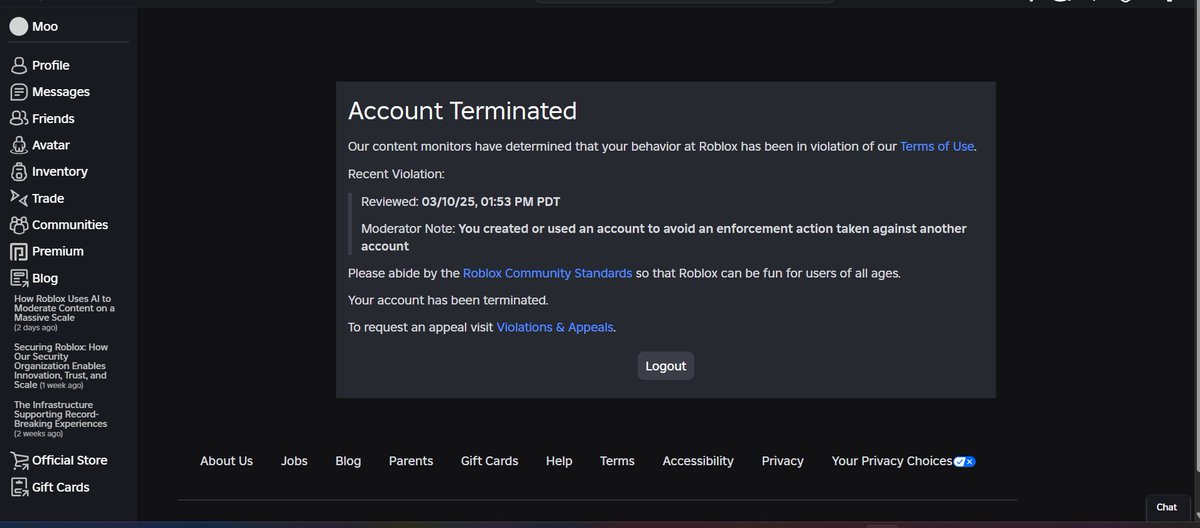
Task: Click the Blog footer link
Action: click(x=348, y=461)
